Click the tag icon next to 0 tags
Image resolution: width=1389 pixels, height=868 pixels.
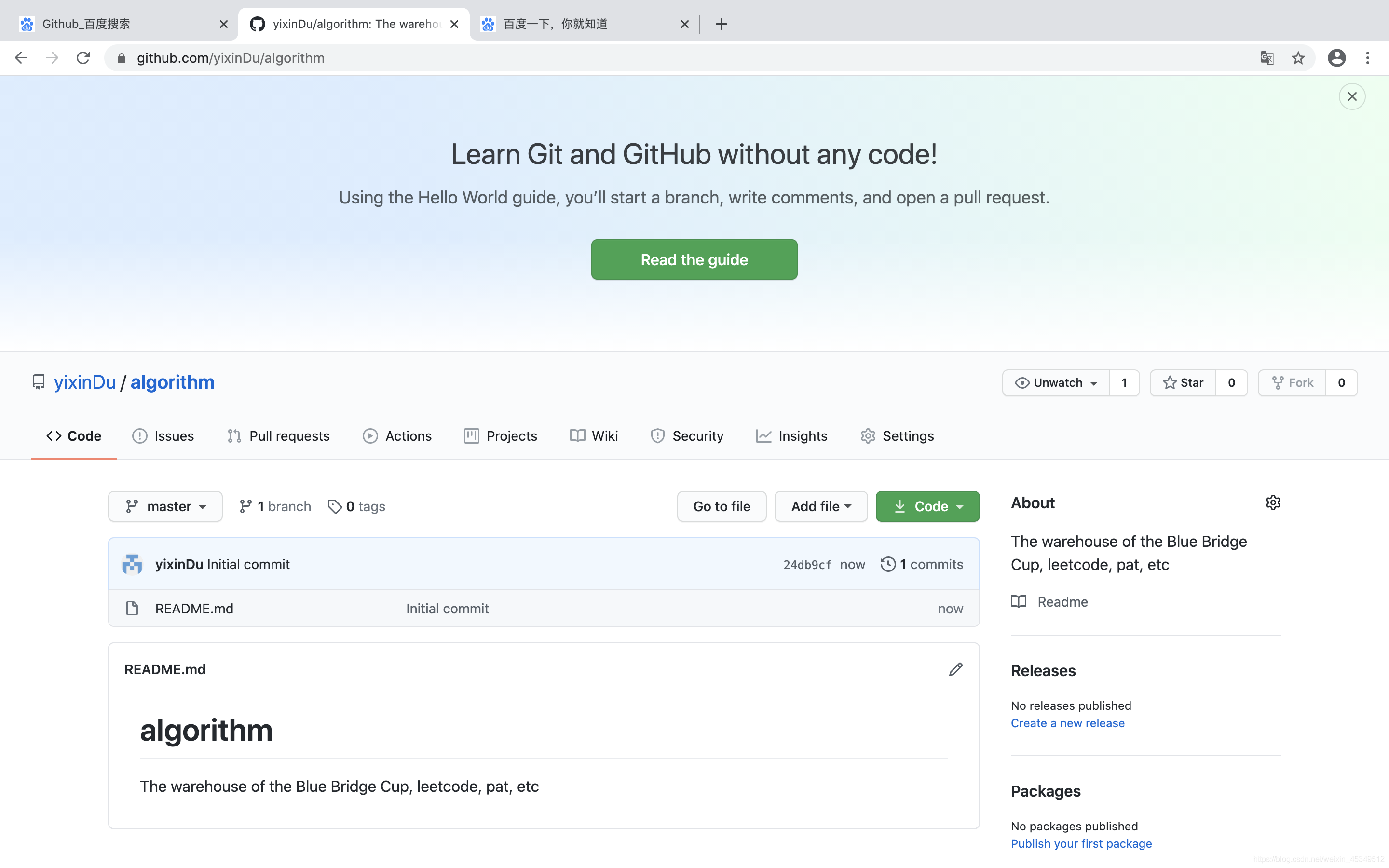[335, 506]
